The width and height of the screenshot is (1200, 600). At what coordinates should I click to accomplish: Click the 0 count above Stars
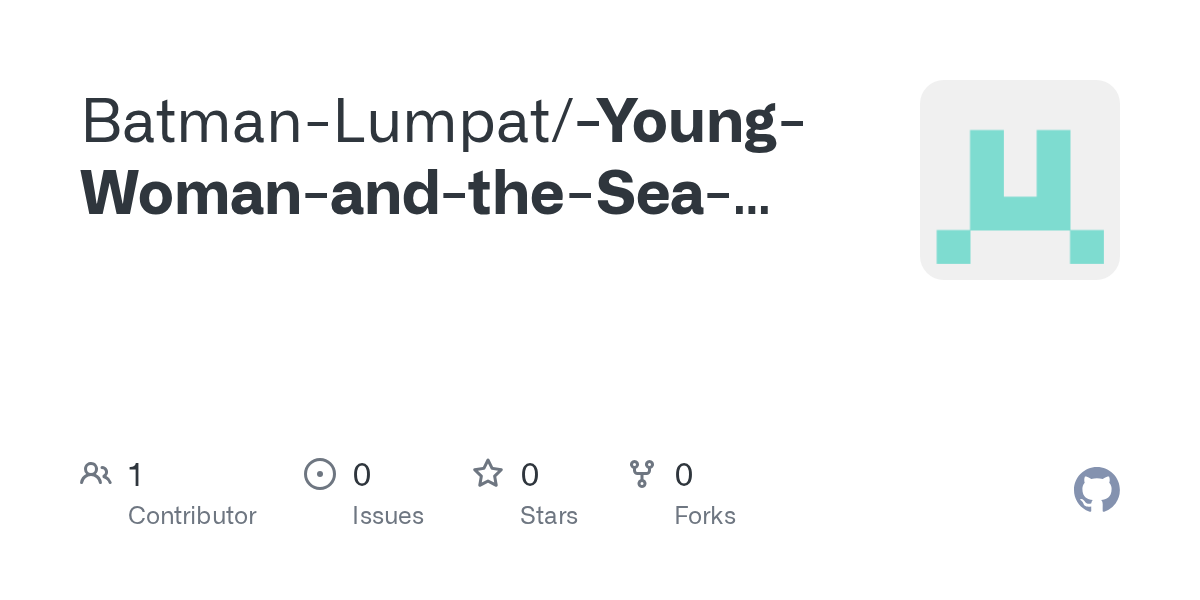tap(530, 474)
